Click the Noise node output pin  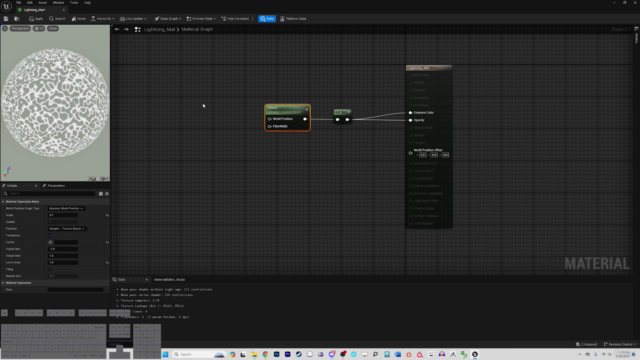point(305,119)
